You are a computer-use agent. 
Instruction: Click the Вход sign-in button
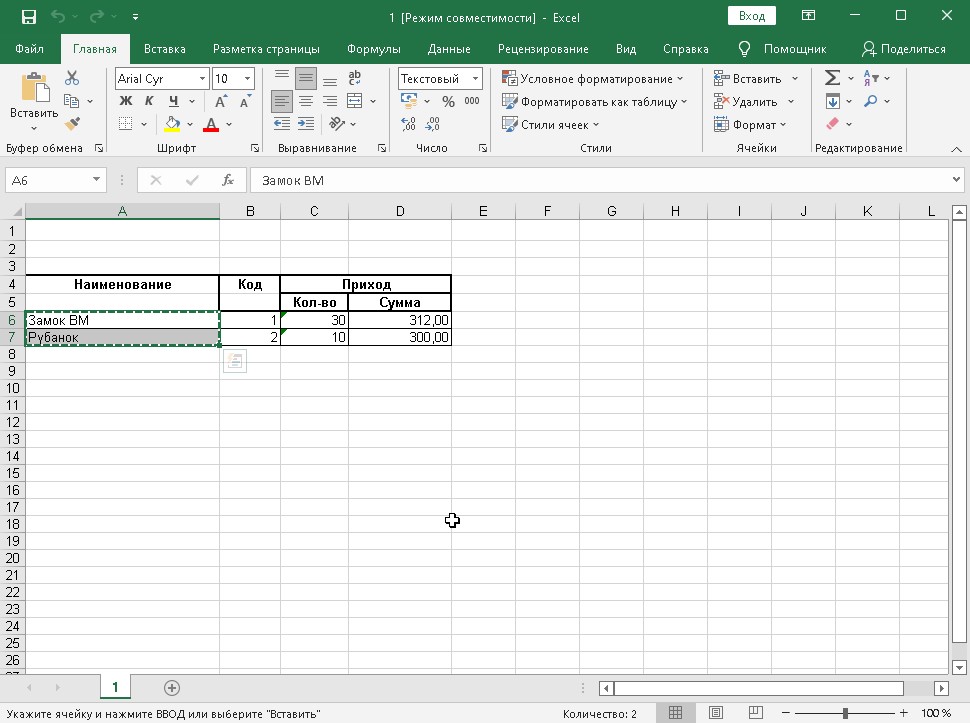coord(752,16)
